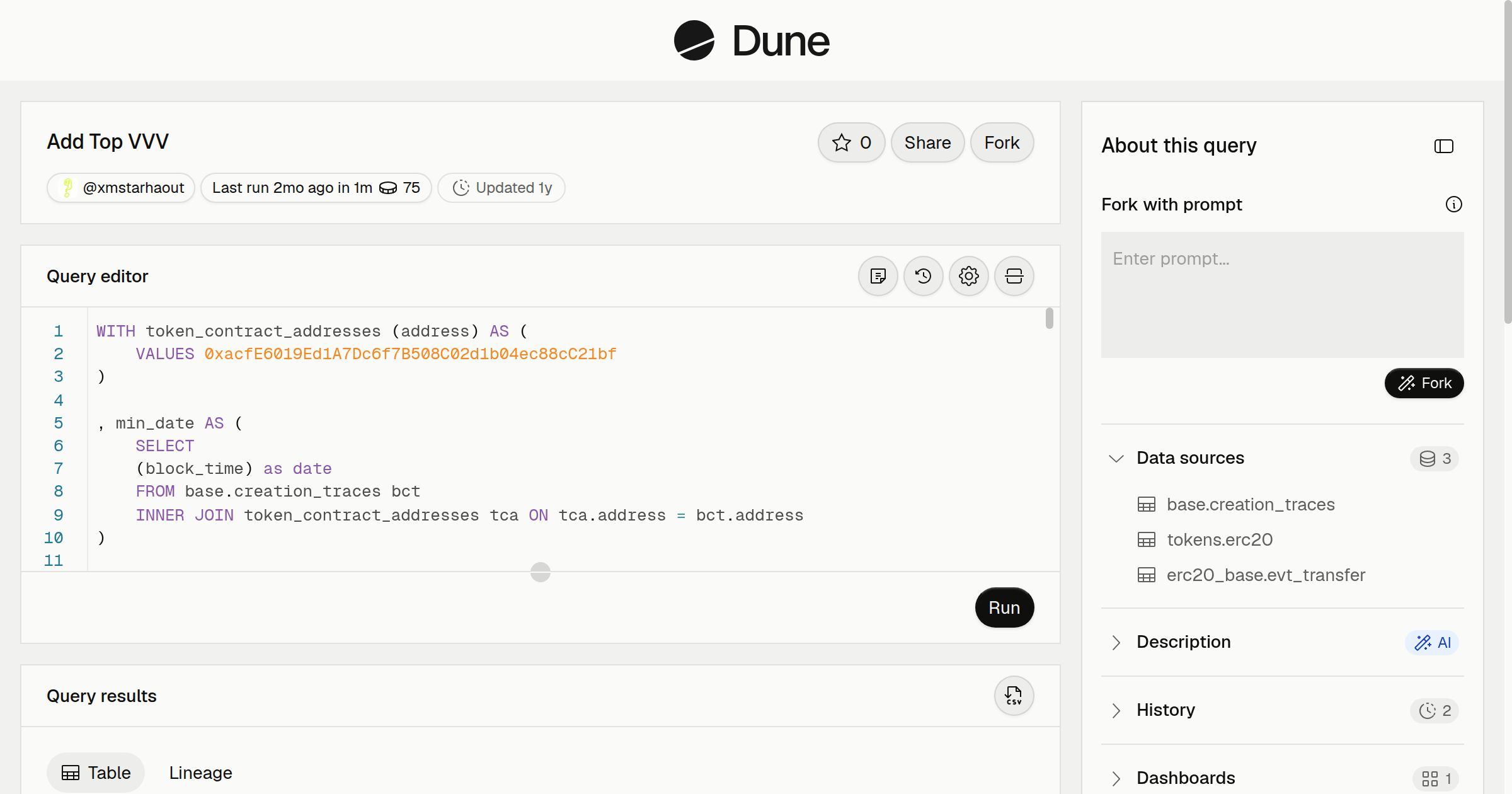The height and width of the screenshot is (794, 1512).
Task: Click the History count badge
Action: [1435, 710]
